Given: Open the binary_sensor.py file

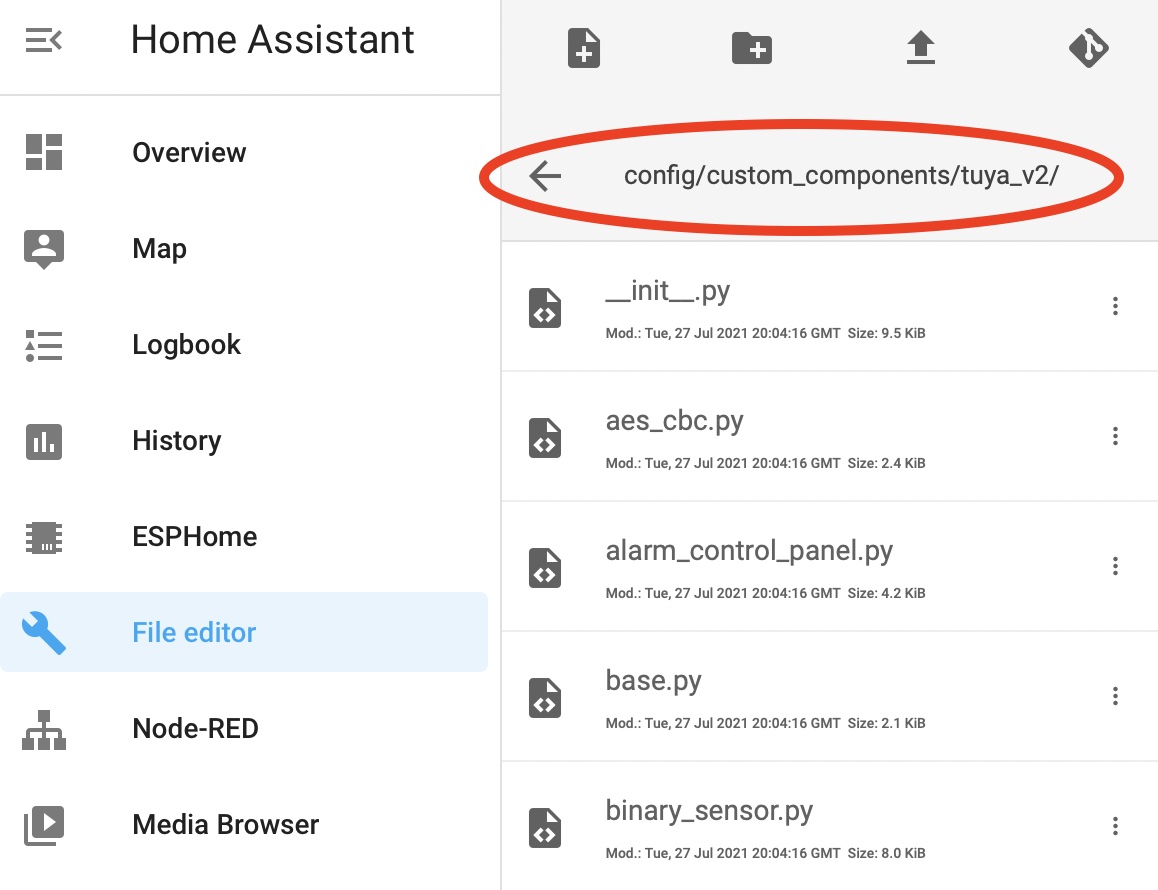Looking at the screenshot, I should pos(829,826).
